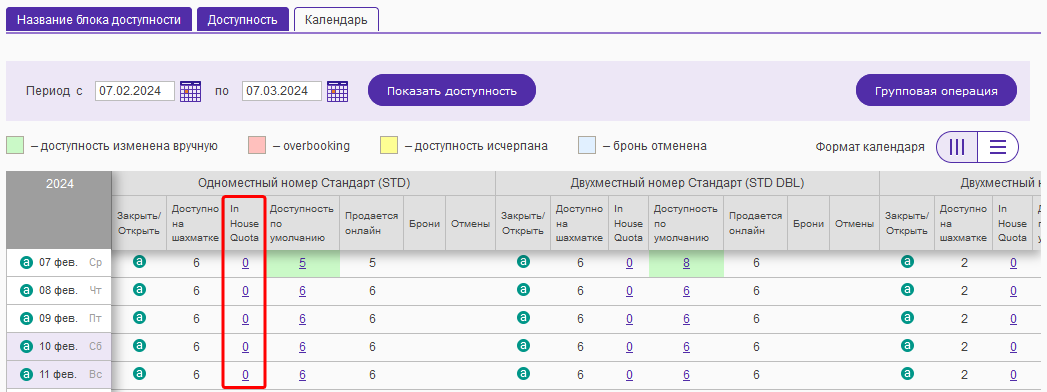Switch to Название блока доступности tab
The image size is (1047, 392).
(99, 19)
